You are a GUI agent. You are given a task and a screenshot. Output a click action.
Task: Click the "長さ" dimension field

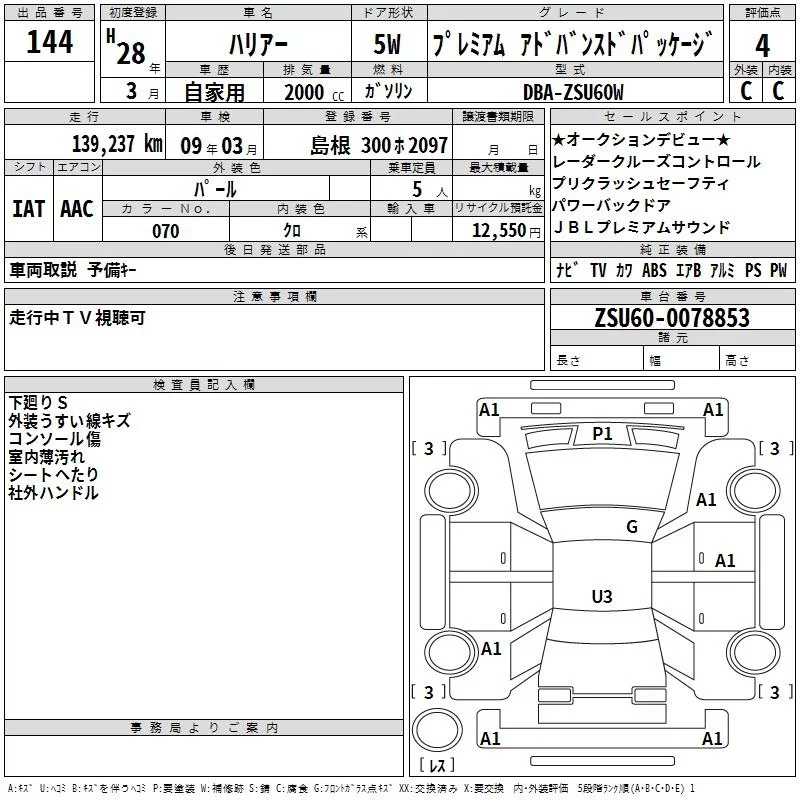[596, 359]
